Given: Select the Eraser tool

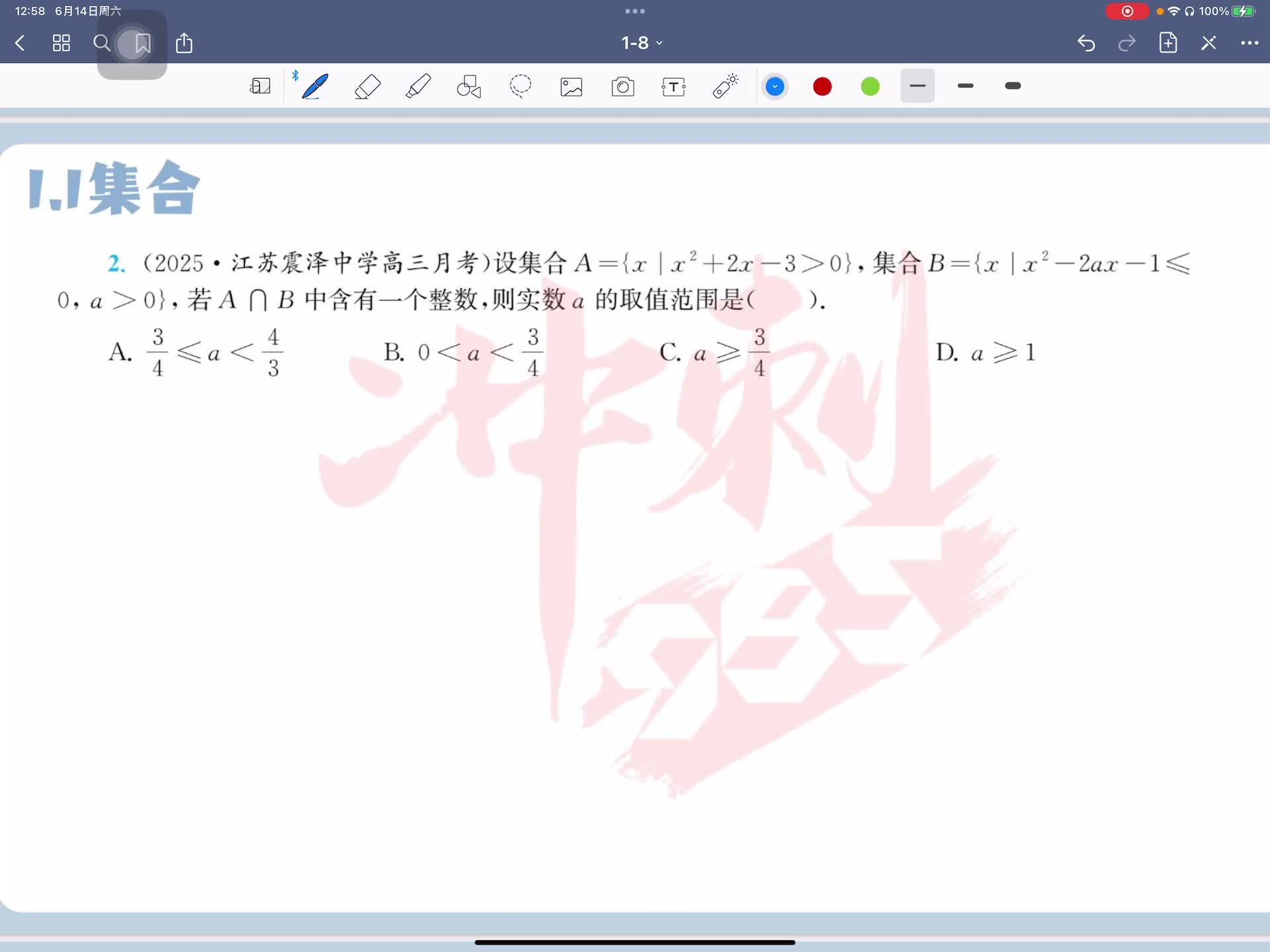Looking at the screenshot, I should (x=367, y=87).
